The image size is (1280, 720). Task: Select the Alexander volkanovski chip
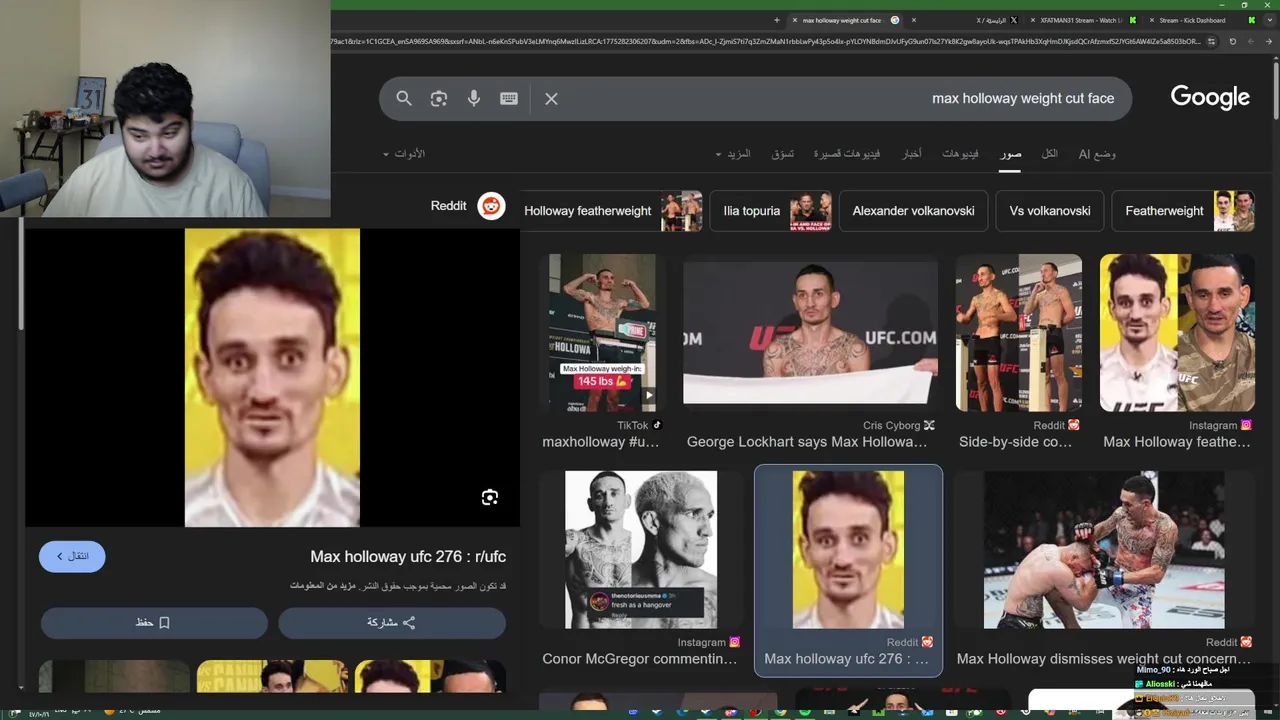point(913,211)
